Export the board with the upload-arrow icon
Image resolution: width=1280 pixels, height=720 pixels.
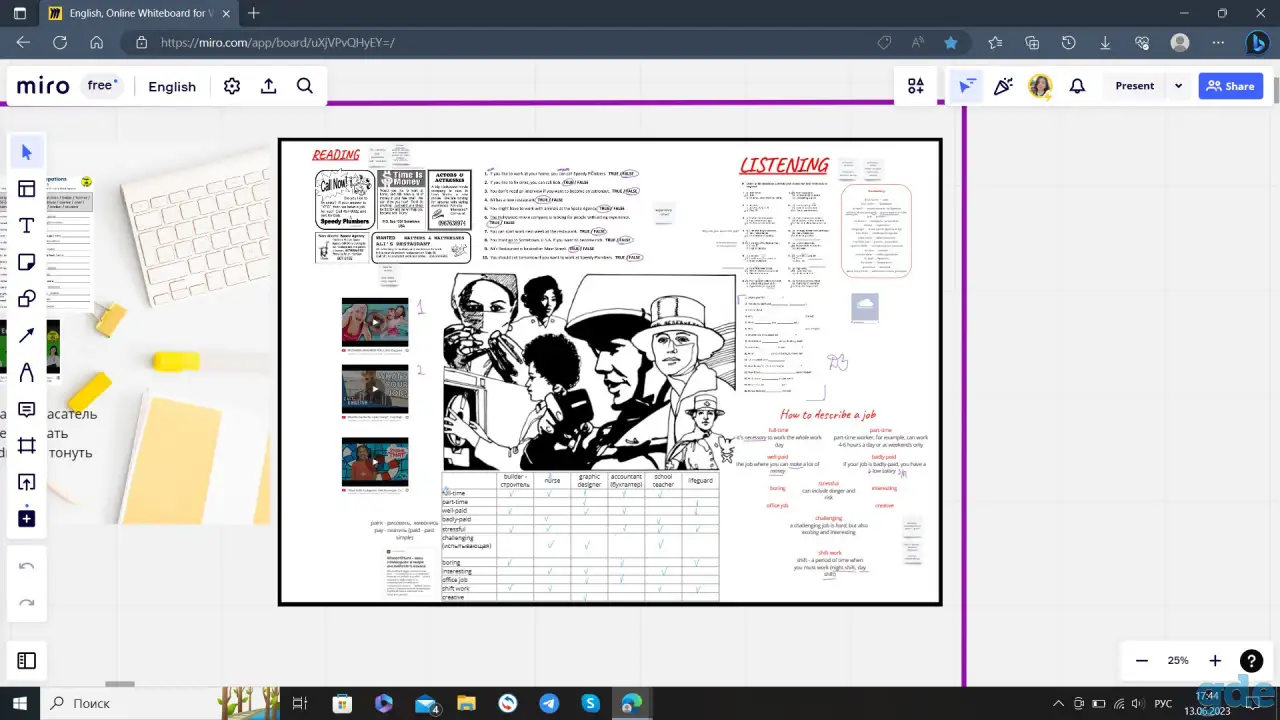[x=268, y=86]
